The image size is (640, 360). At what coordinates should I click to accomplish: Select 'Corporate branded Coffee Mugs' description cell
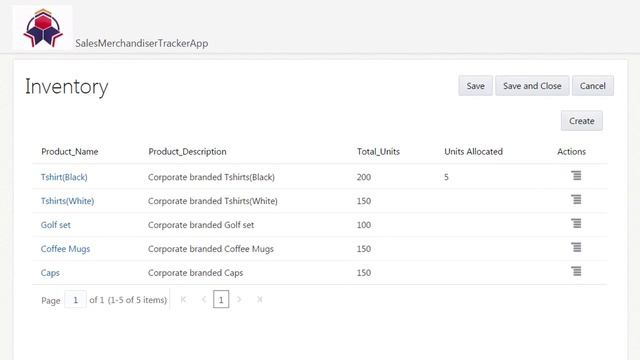point(211,249)
